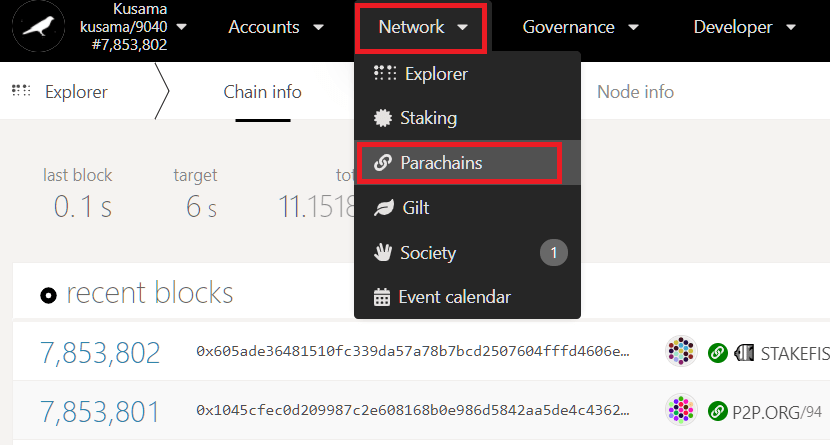Select Event calendar from Network menu
Image resolution: width=830 pixels, height=445 pixels.
pos(454,297)
